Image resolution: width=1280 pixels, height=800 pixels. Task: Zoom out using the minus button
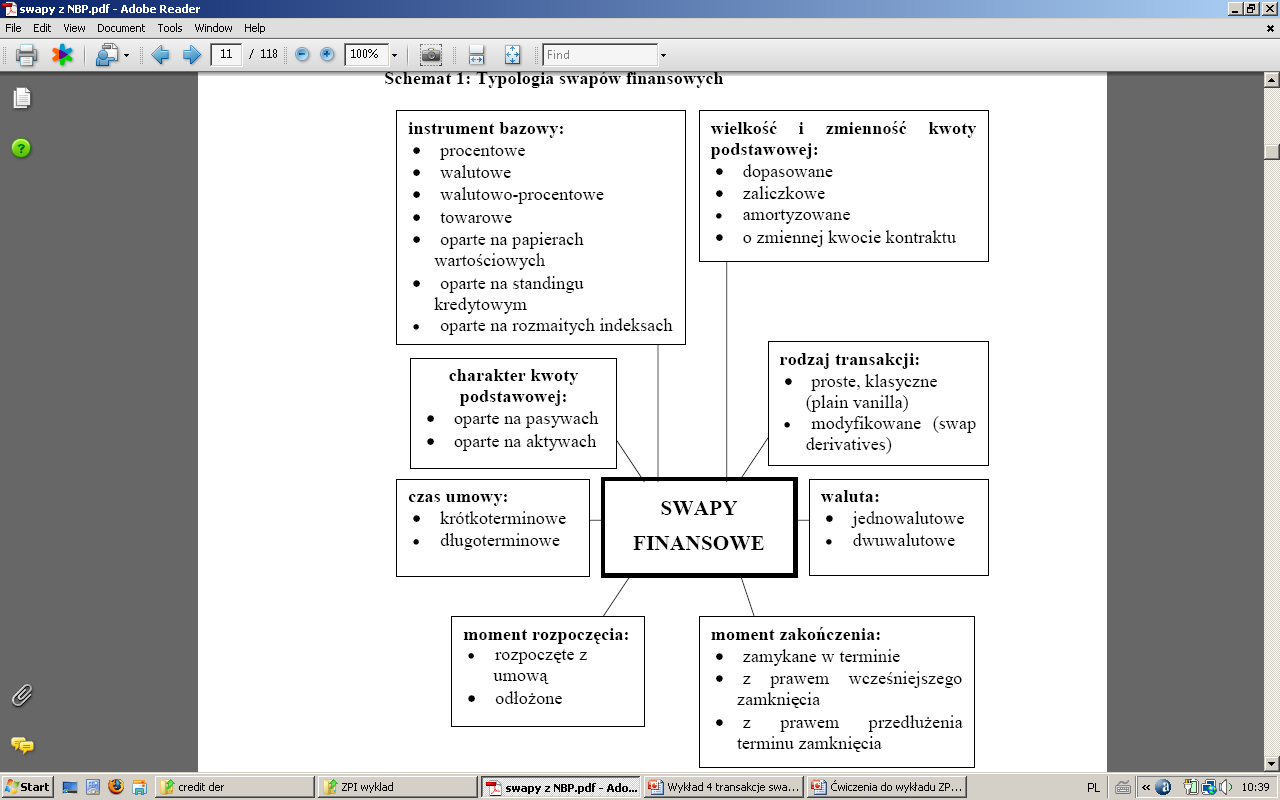(303, 55)
